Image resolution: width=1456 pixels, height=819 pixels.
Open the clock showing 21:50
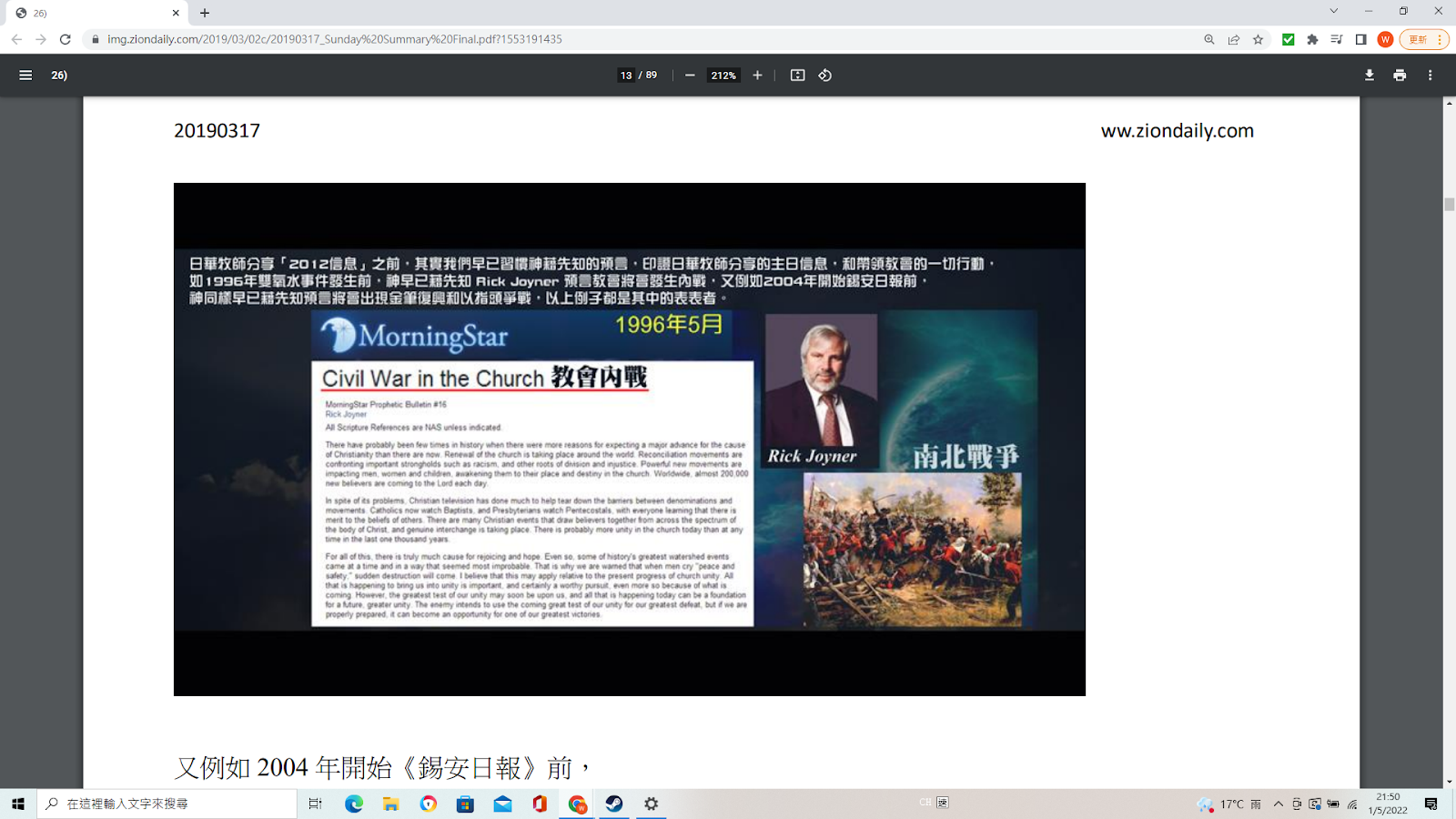click(x=1388, y=804)
